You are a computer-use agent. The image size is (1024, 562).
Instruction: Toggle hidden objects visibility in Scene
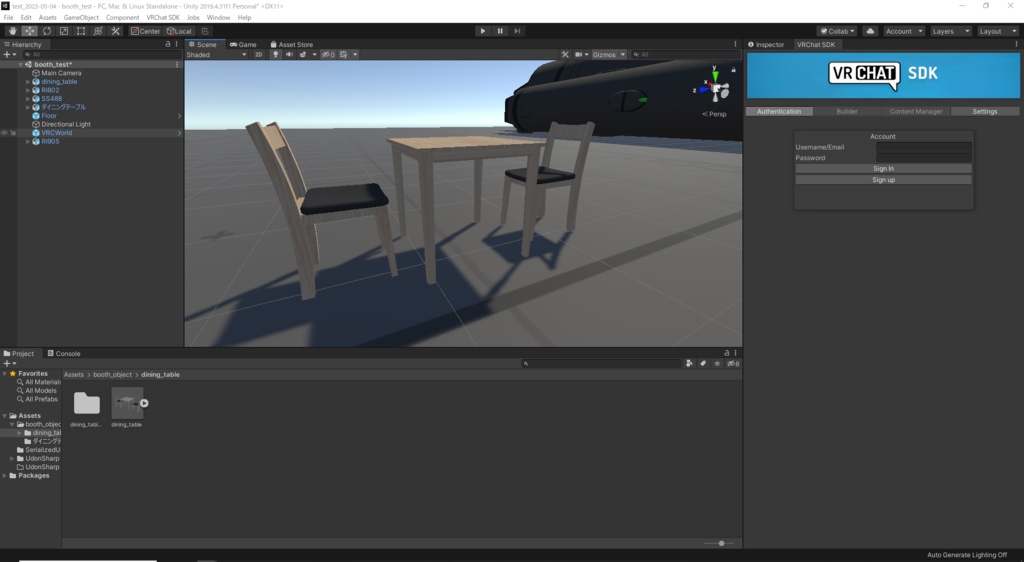coord(328,54)
